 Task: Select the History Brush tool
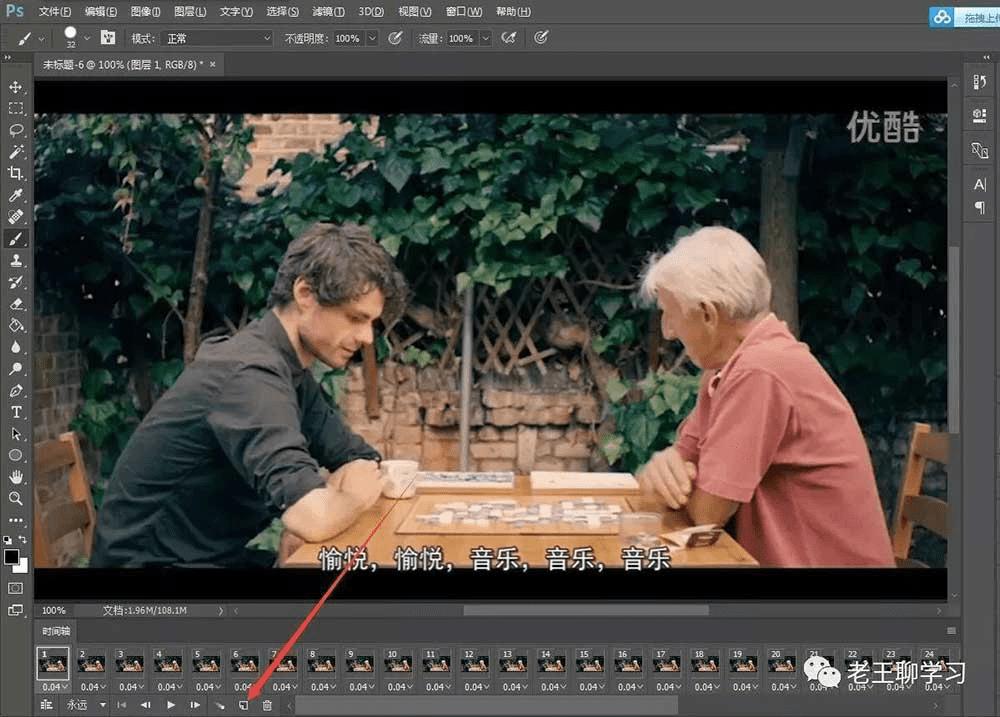[x=16, y=282]
